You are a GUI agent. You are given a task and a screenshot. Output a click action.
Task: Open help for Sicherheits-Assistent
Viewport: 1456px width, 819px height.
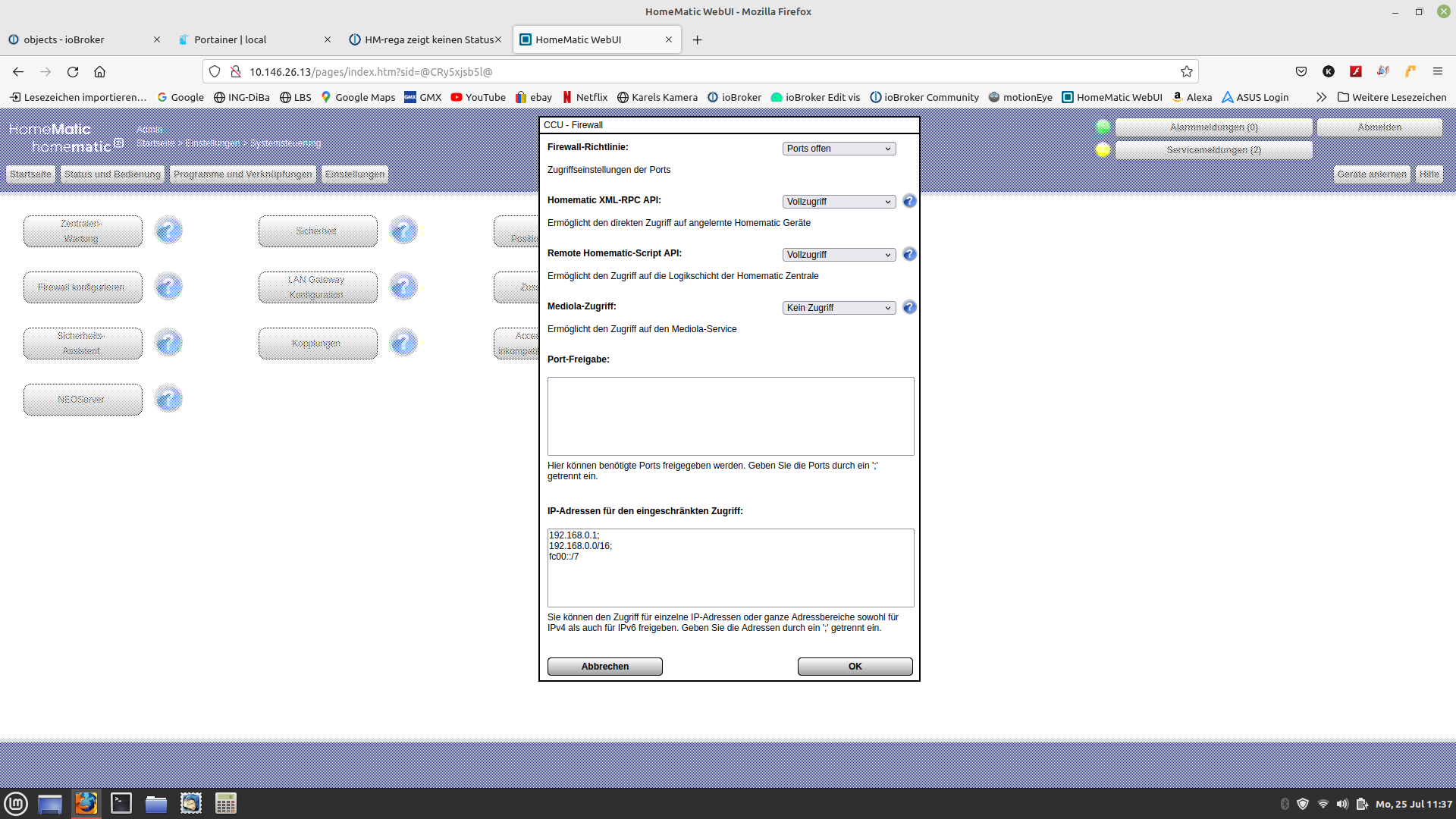(168, 343)
